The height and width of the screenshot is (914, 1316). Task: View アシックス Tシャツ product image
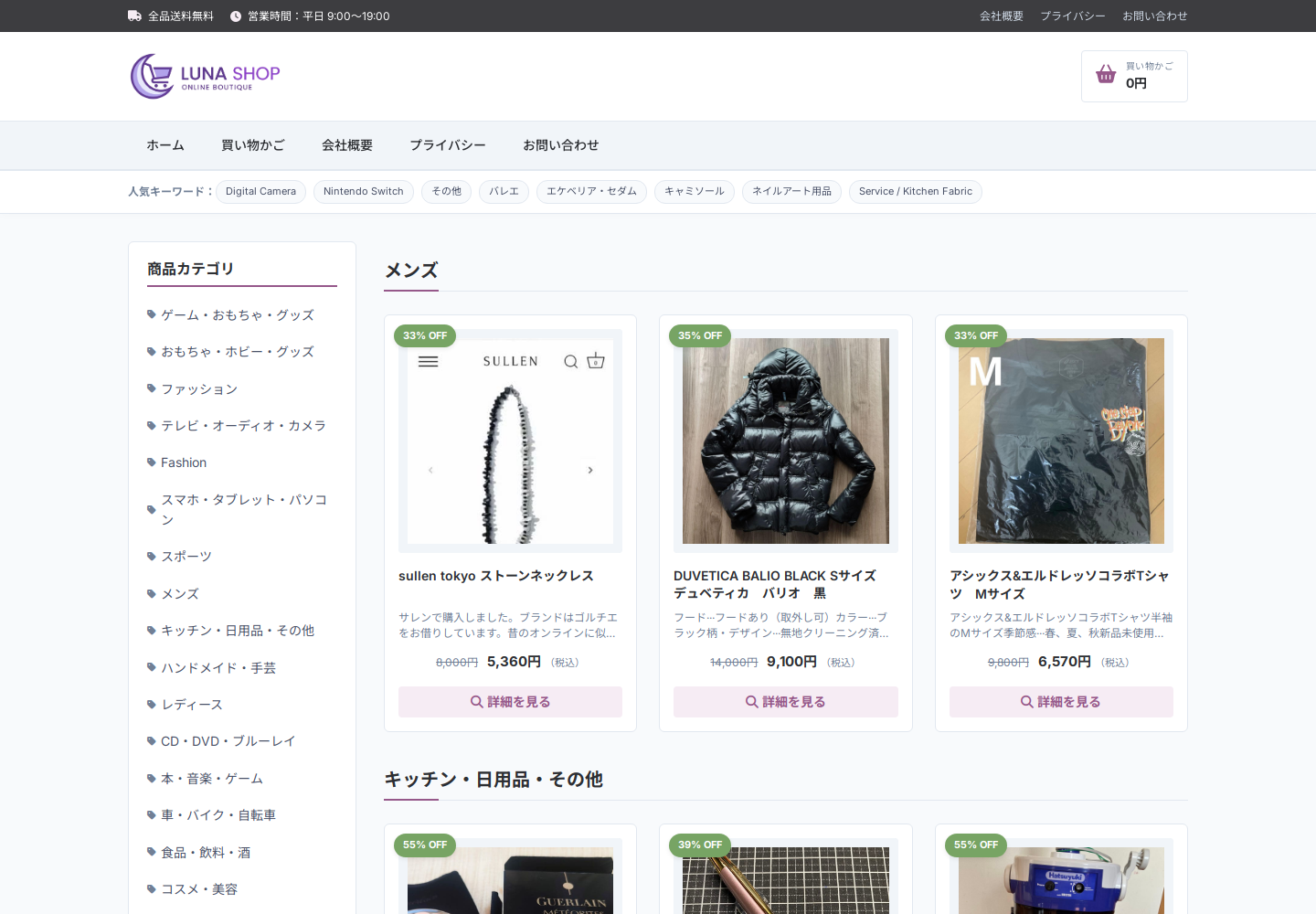[x=1061, y=441]
